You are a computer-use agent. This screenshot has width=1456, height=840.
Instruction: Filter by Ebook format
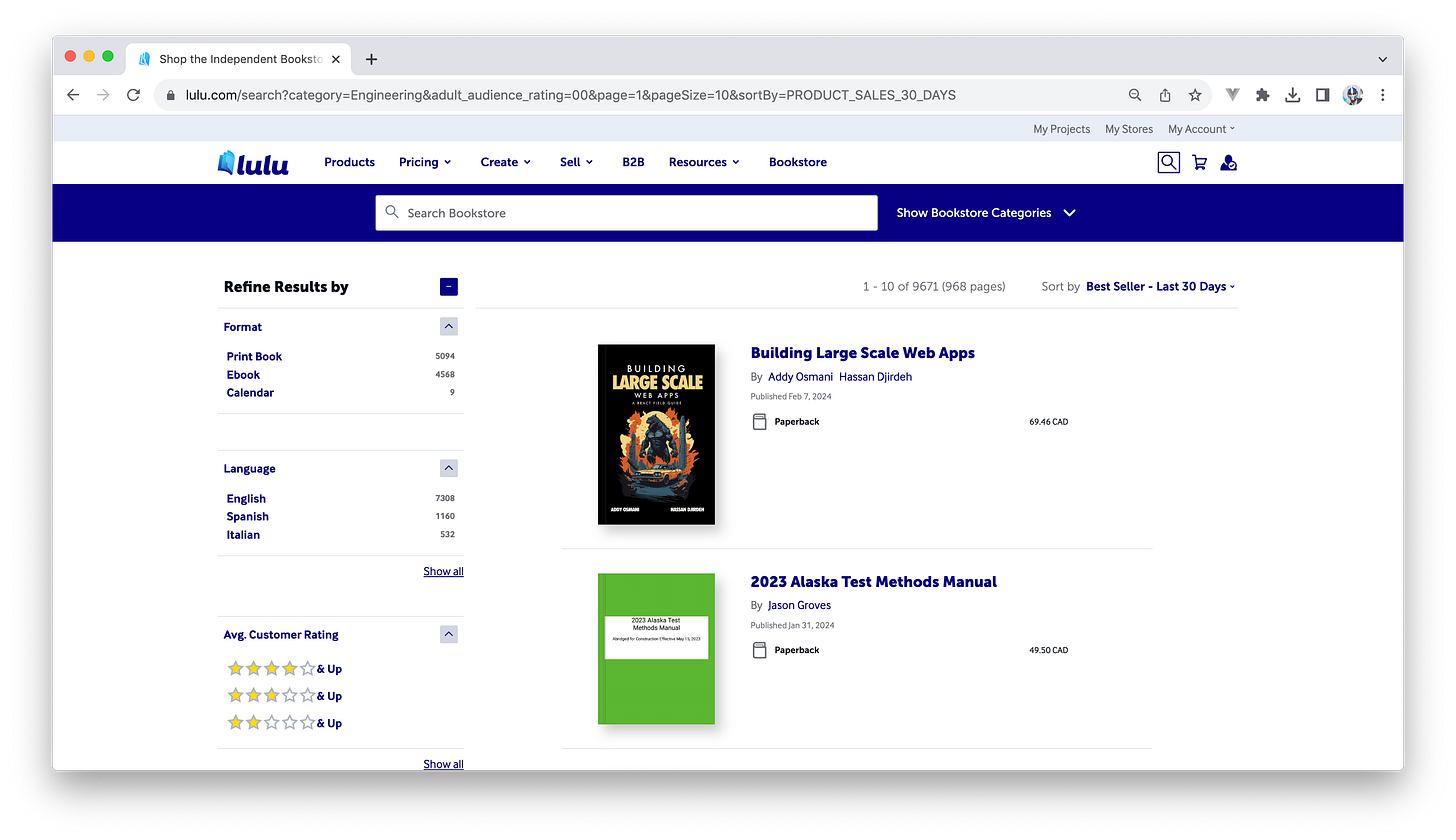click(x=243, y=375)
